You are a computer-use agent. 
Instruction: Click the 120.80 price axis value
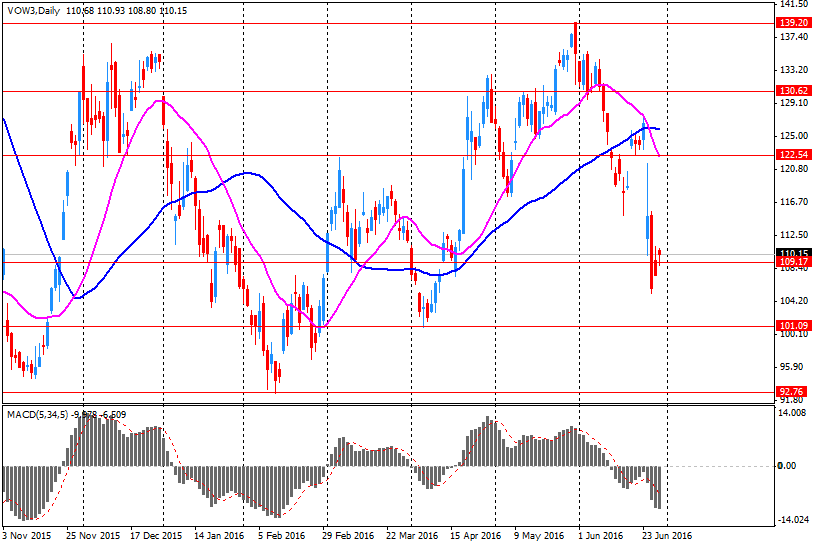(794, 169)
